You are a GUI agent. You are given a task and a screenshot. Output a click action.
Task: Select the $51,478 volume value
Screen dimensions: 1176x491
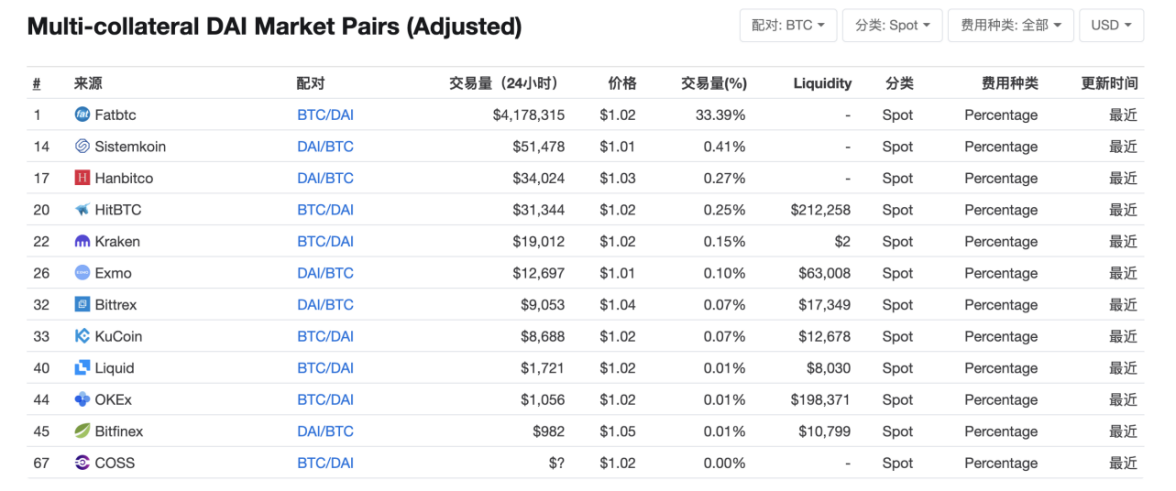(538, 146)
